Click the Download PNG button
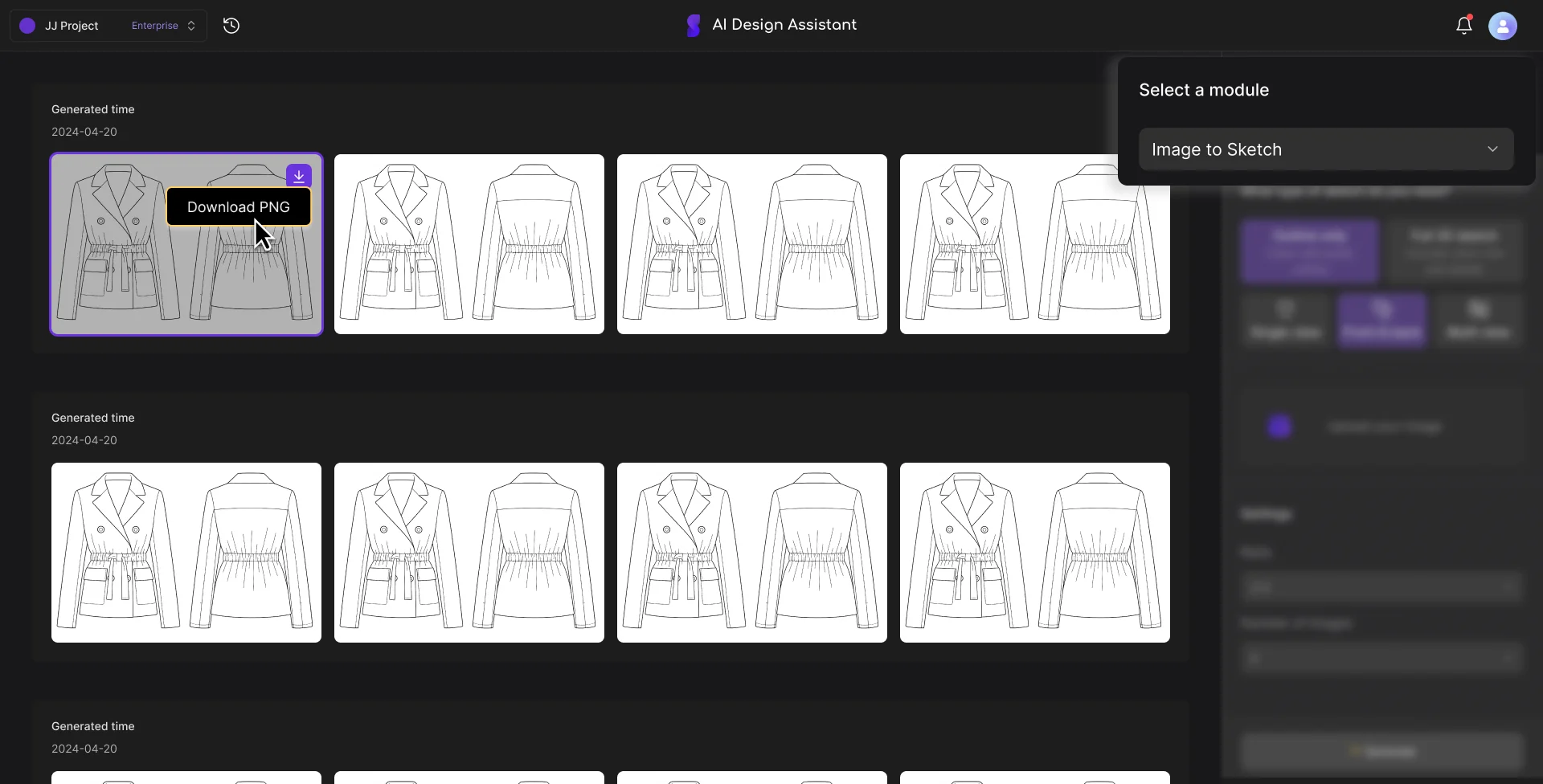The width and height of the screenshot is (1543, 784). pos(239,206)
